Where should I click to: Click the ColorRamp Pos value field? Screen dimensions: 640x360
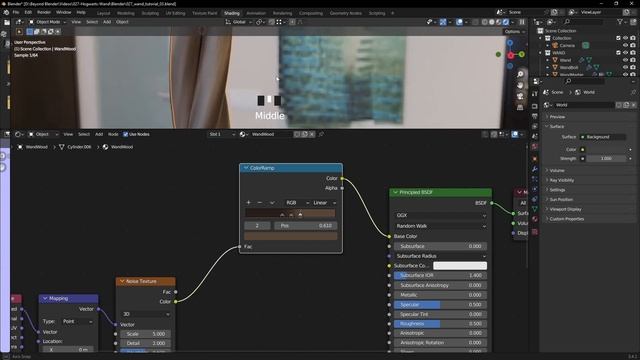(306, 226)
